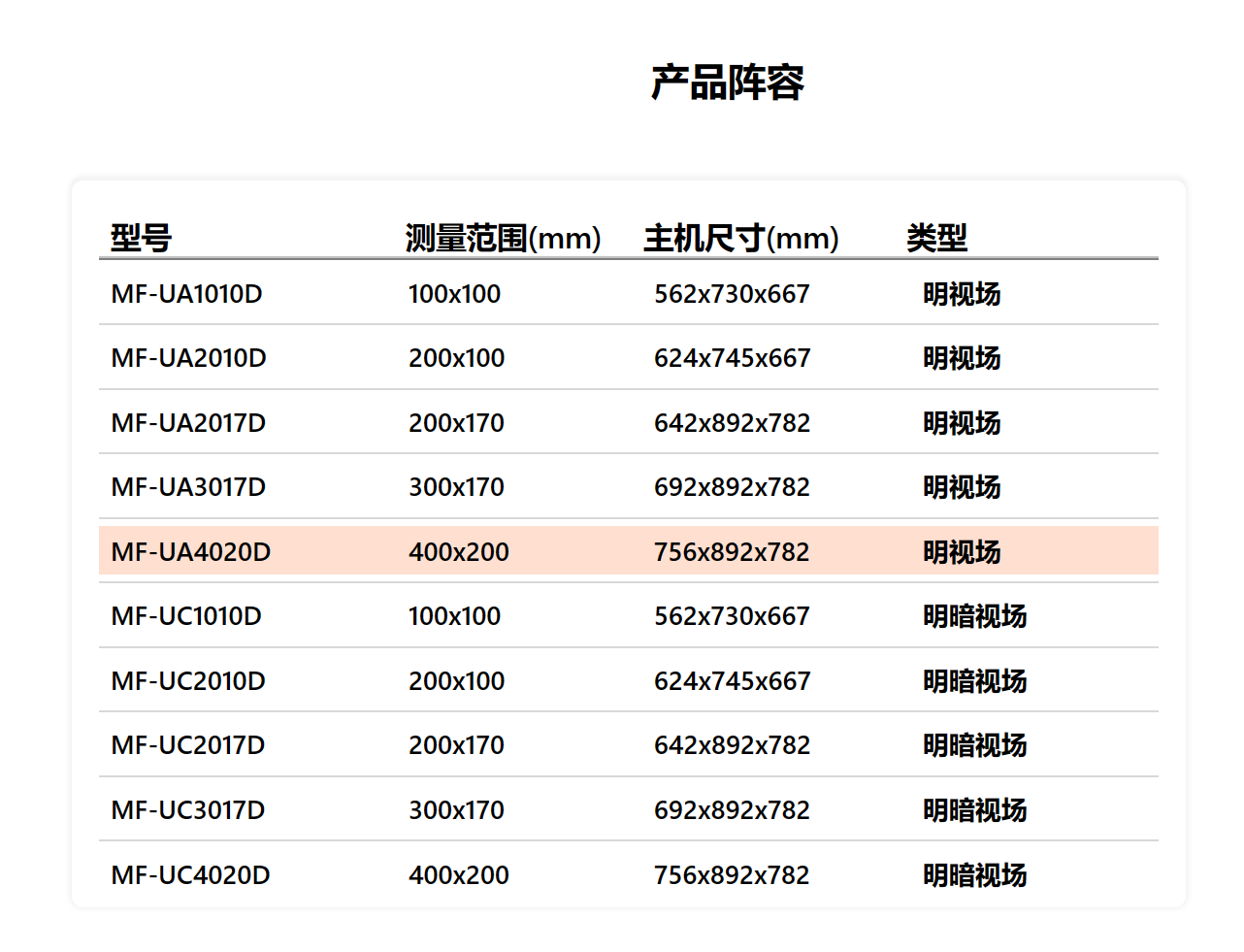The image size is (1244, 952).
Task: Click the 主机尺寸(mm) column header
Action: pyautogui.click(x=741, y=238)
